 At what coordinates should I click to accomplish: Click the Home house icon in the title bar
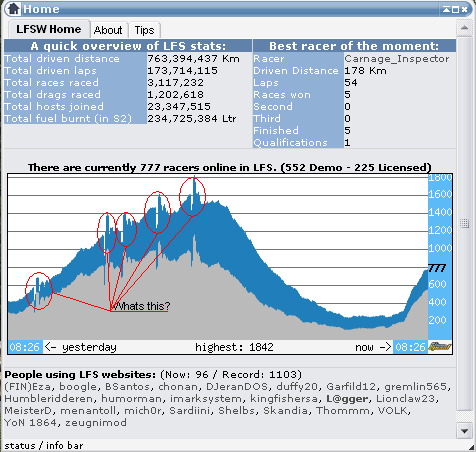click(14, 8)
